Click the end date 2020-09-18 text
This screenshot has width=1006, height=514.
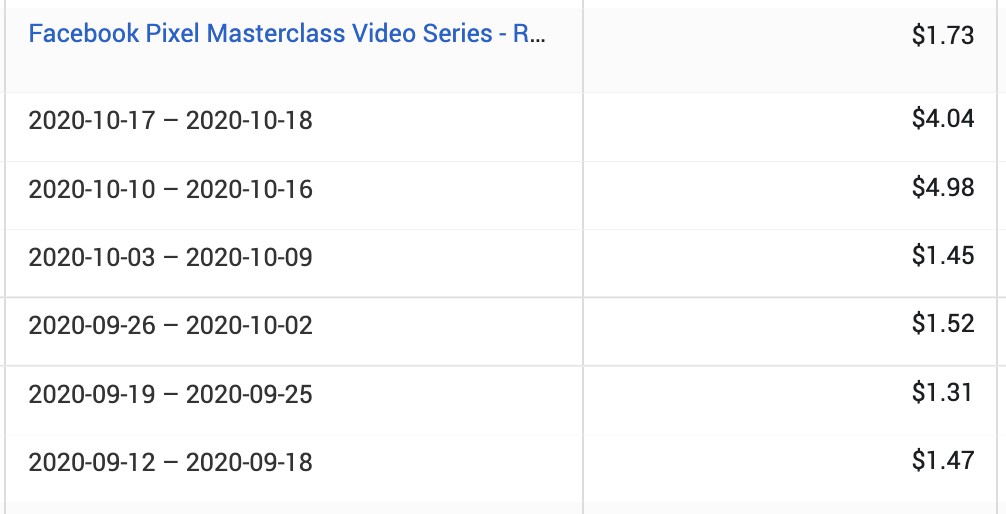(250, 462)
